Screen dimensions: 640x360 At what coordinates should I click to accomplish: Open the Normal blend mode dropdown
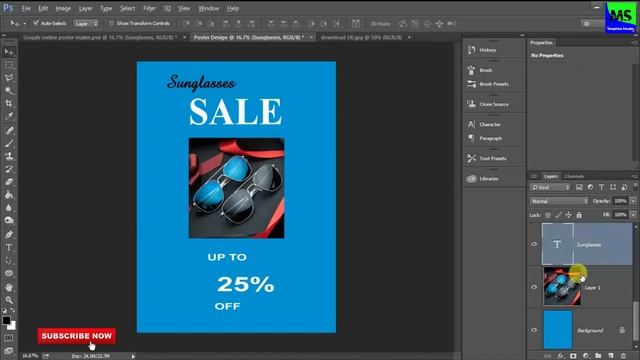(x=559, y=201)
